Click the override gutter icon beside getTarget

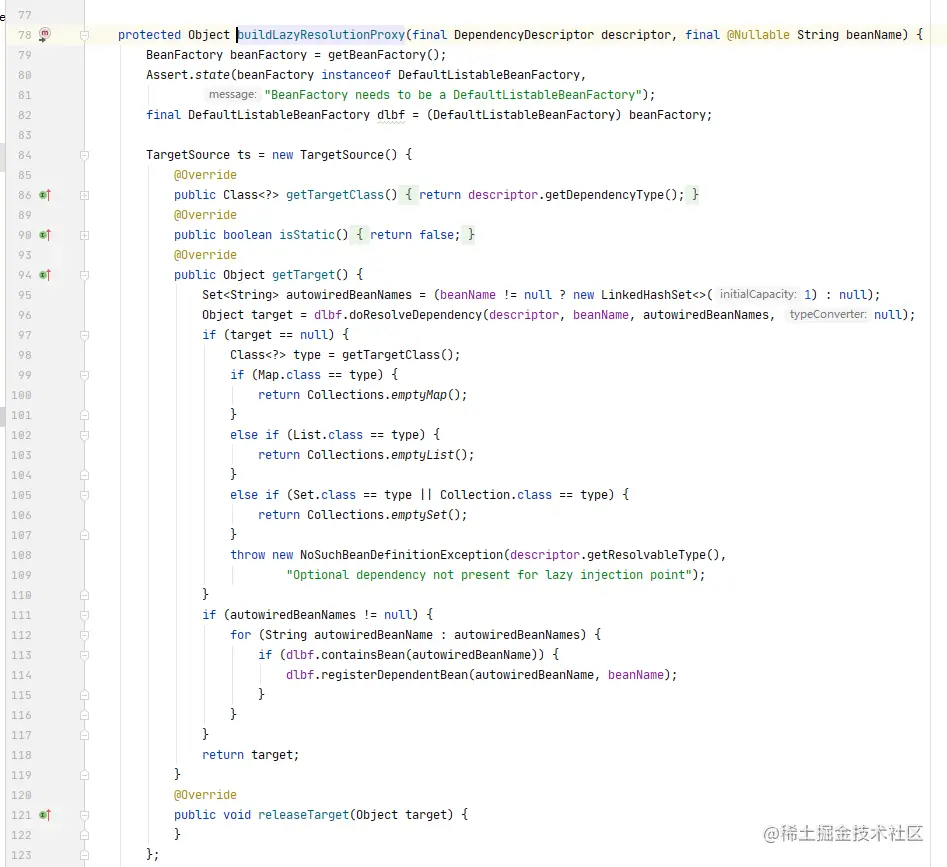tap(45, 275)
